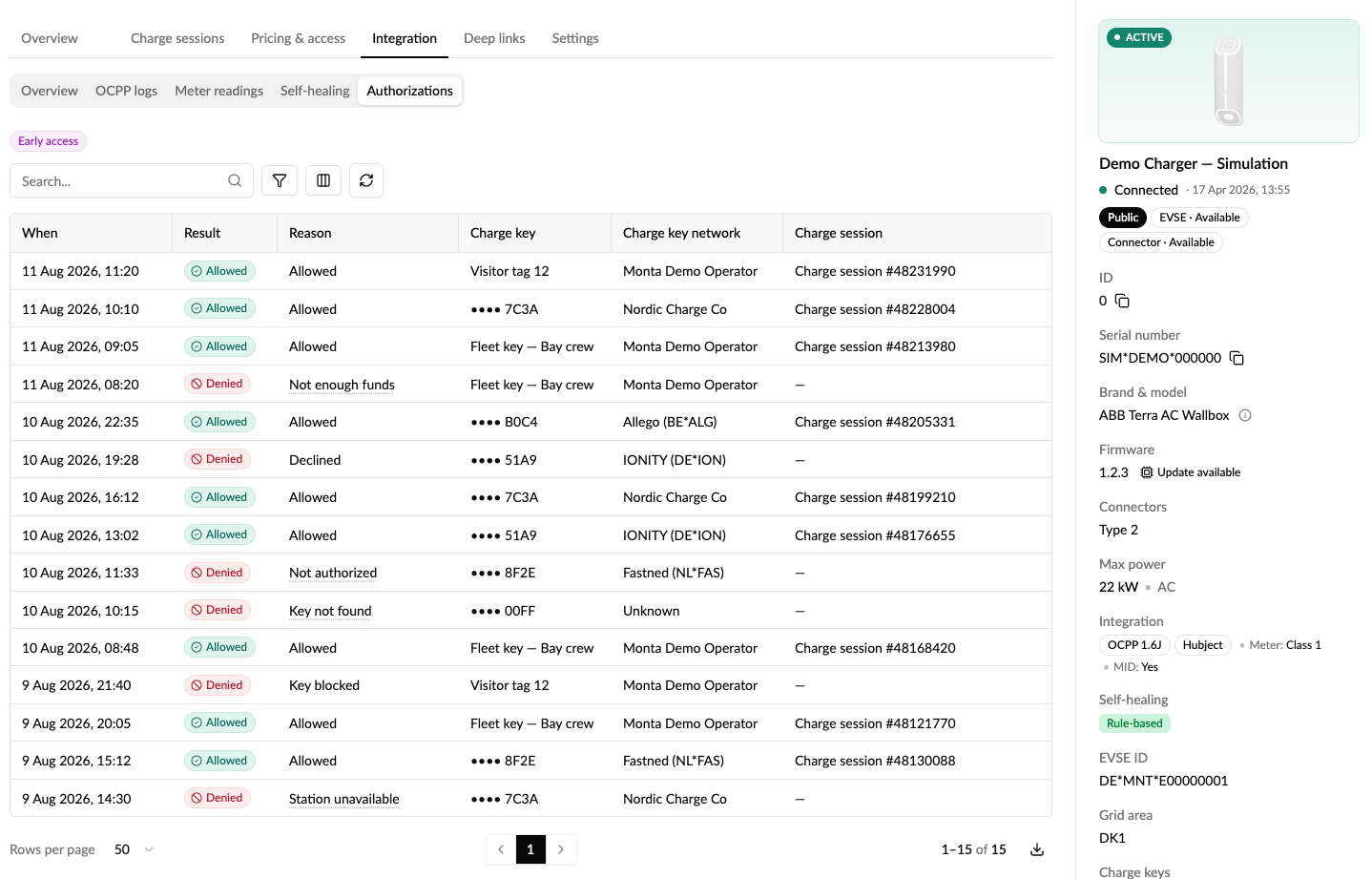Go to the previous page arrow
The image size is (1372, 879).
(x=501, y=849)
